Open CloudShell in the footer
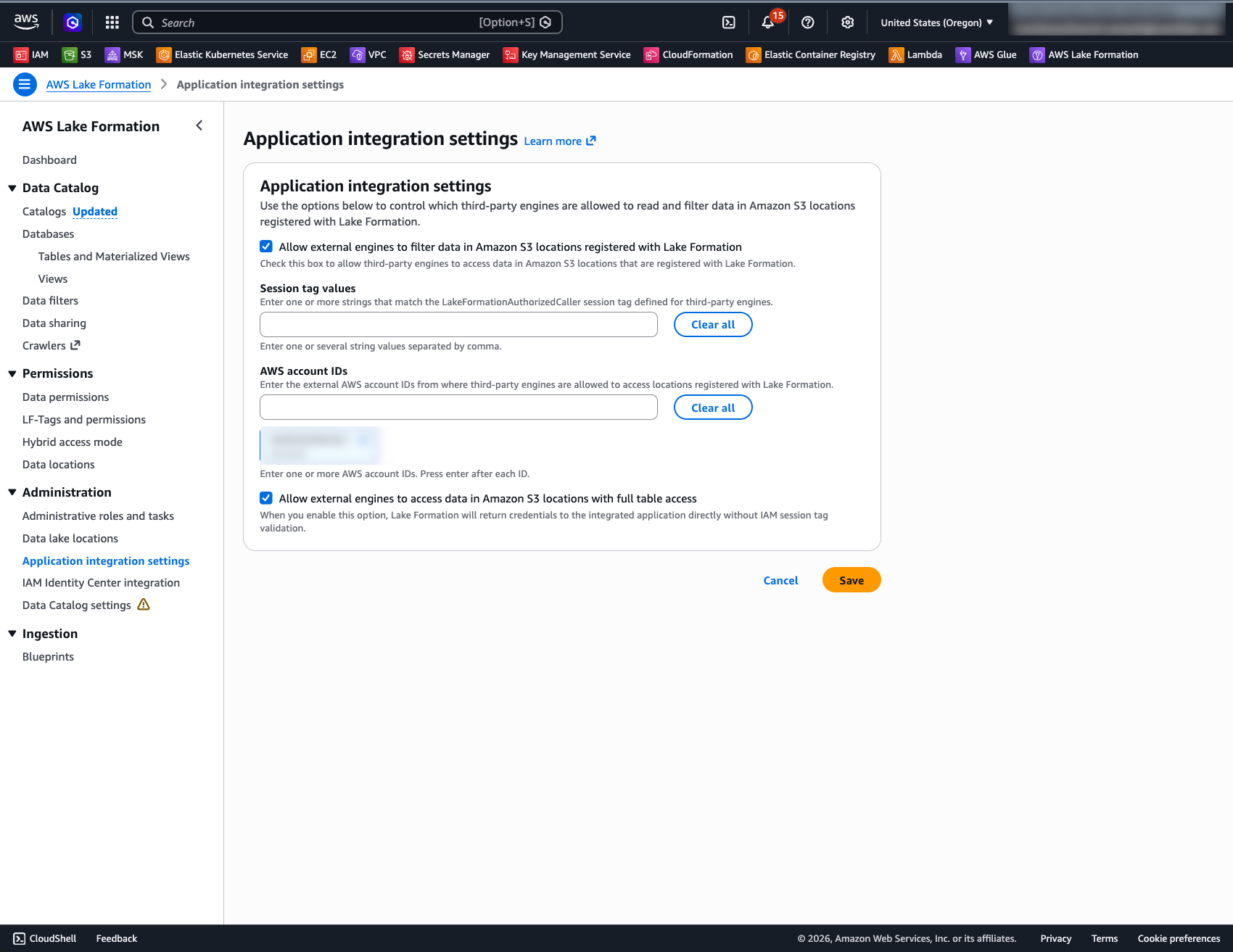The image size is (1233, 952). coord(45,938)
